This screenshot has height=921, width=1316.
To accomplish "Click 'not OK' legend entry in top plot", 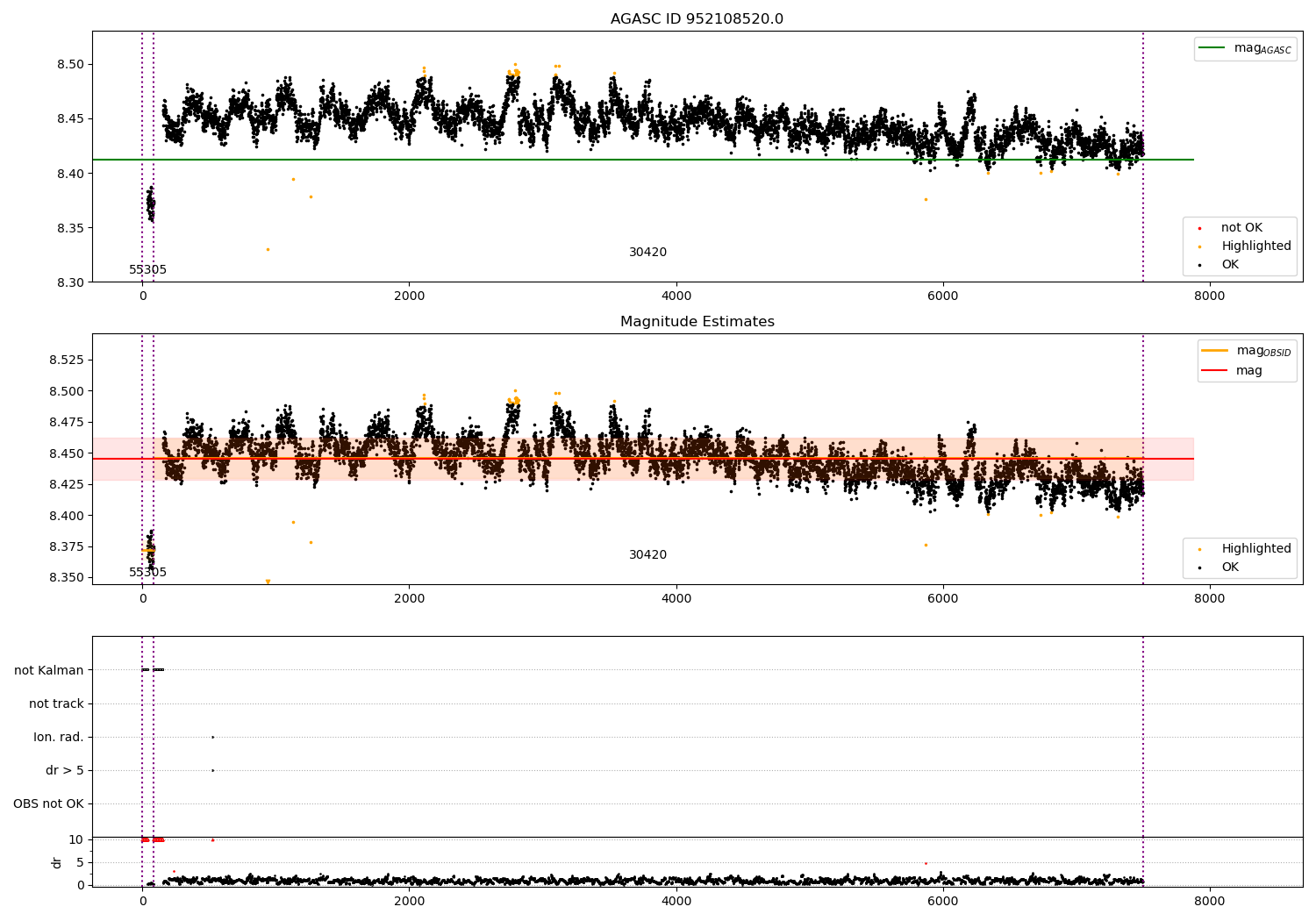I will [x=1241, y=228].
